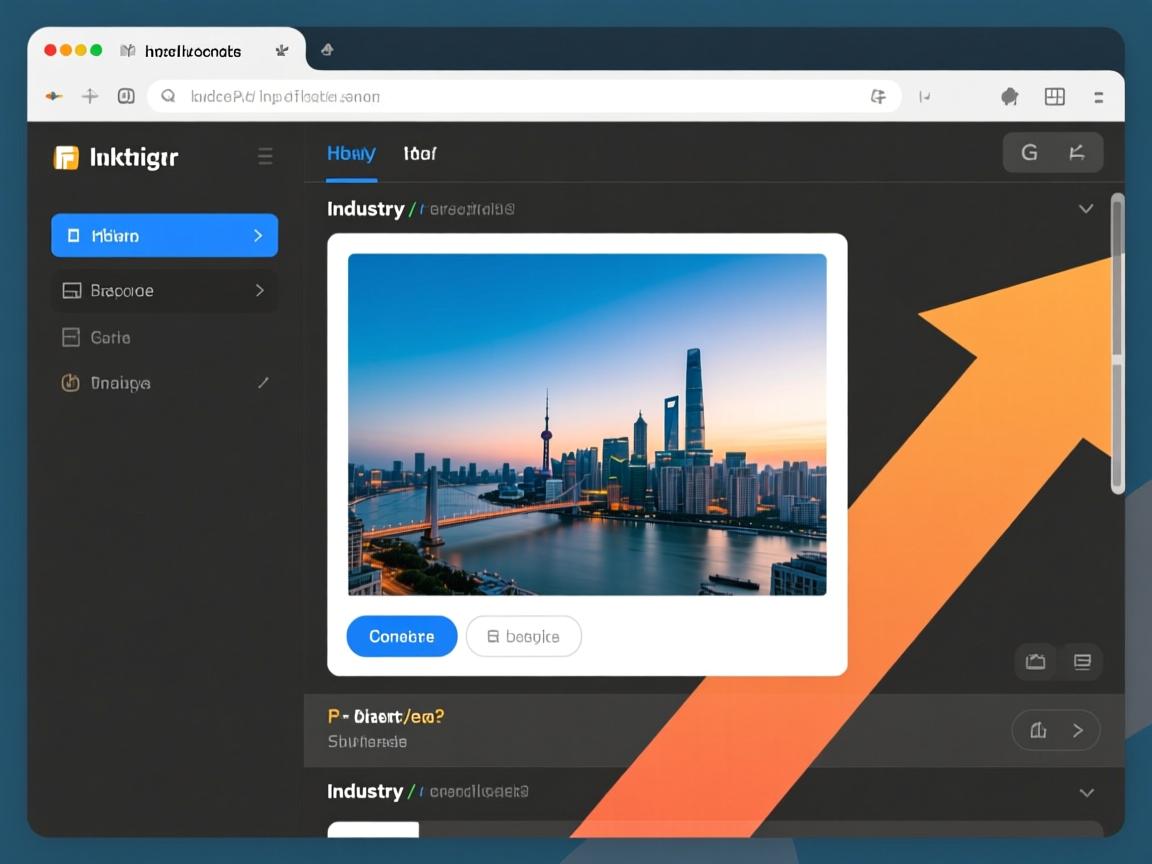Expand the Brapoioe sidebar item arrow
Viewport: 1152px width, 864px height.
[259, 290]
